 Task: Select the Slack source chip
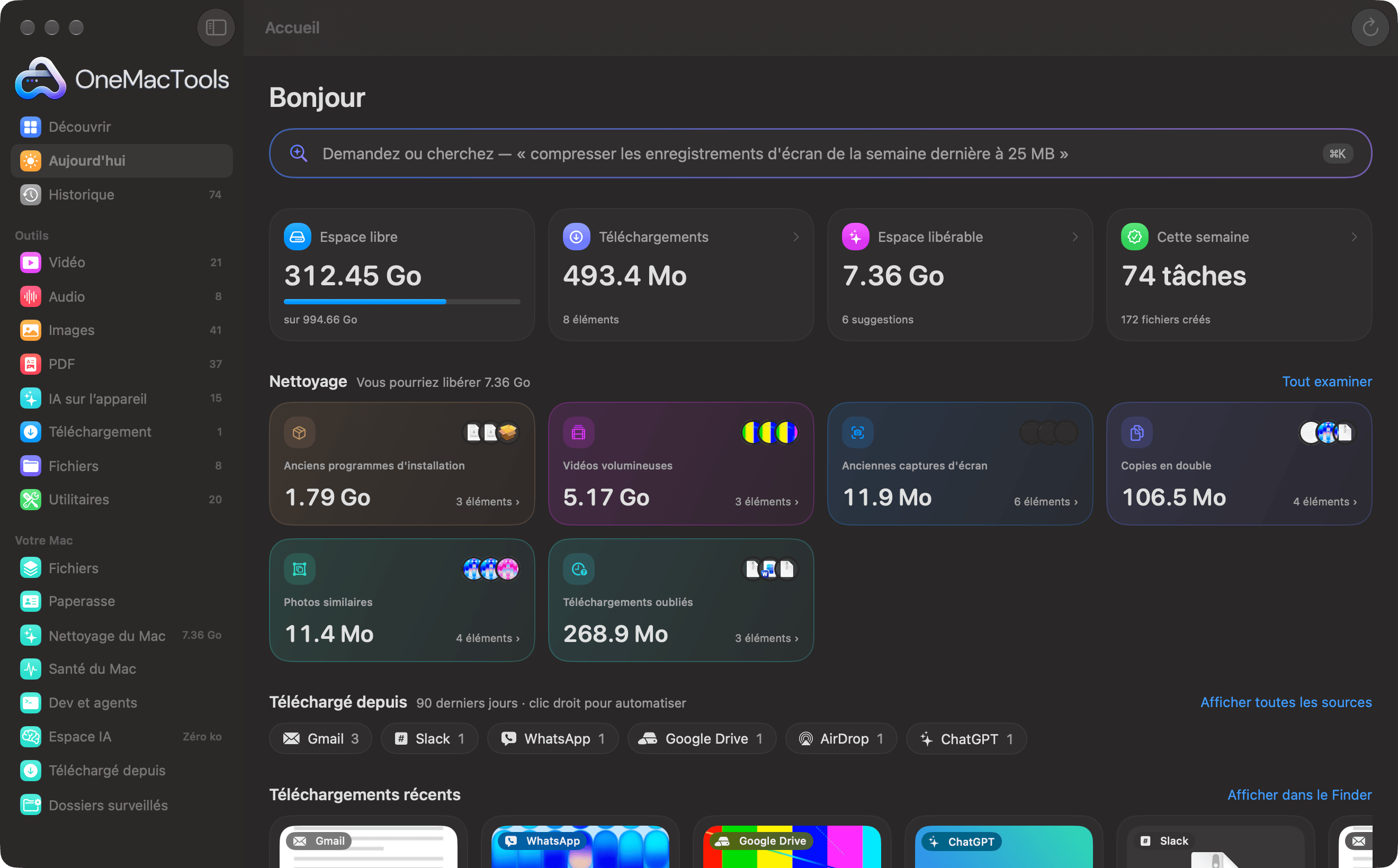click(429, 738)
